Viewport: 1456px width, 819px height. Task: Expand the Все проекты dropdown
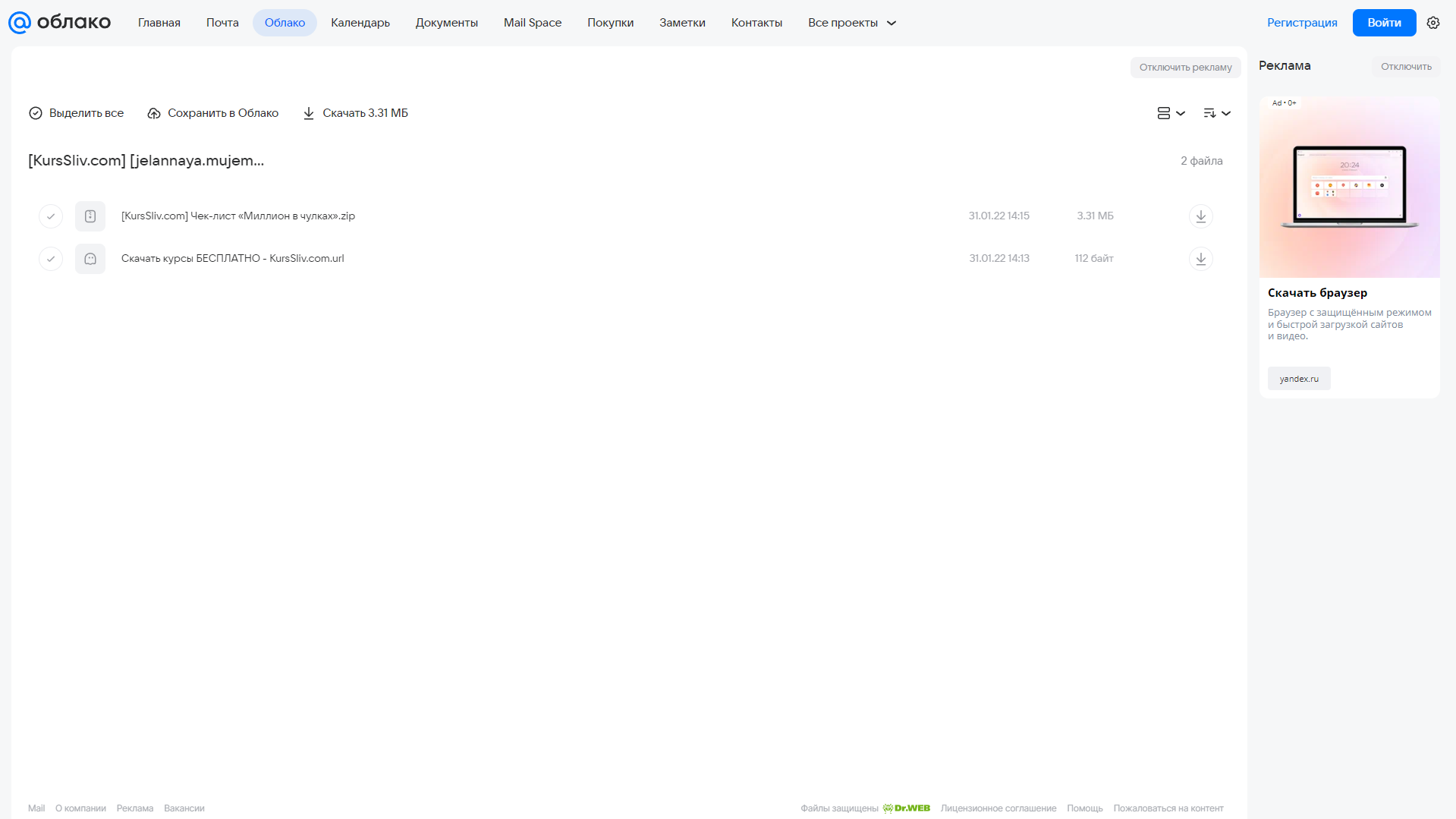tap(852, 23)
